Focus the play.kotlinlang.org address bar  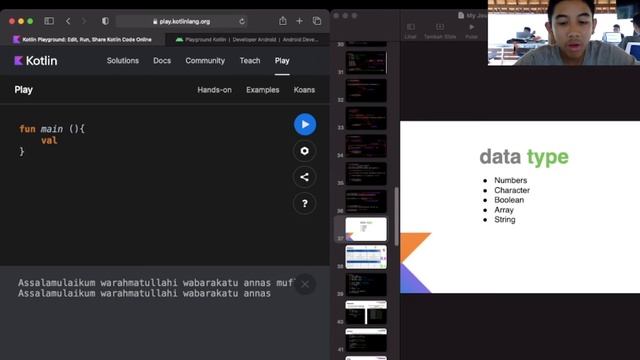pyautogui.click(x=182, y=21)
